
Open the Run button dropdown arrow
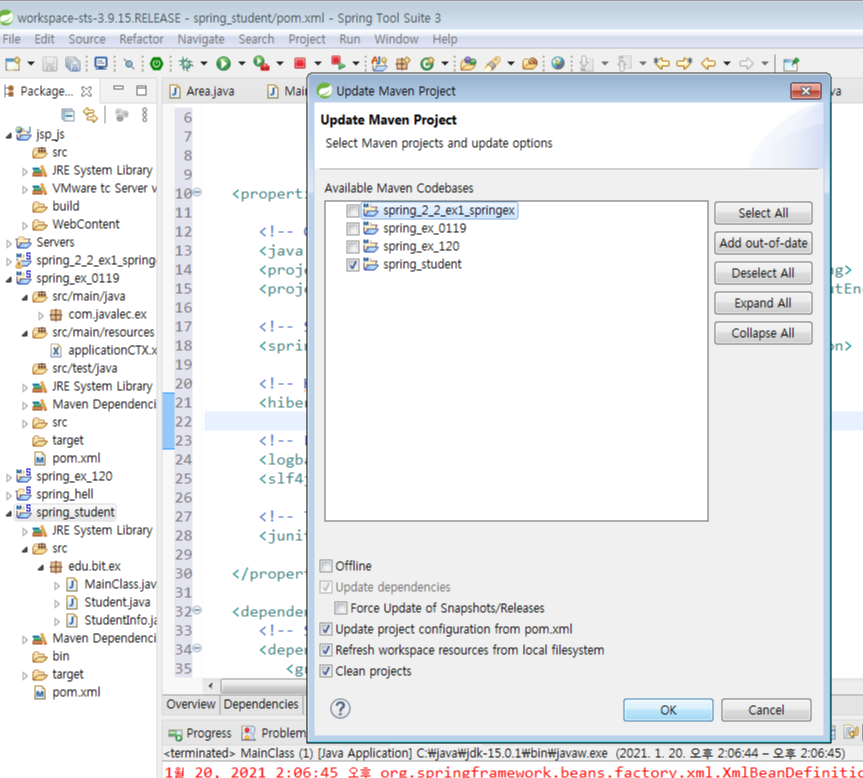click(241, 64)
